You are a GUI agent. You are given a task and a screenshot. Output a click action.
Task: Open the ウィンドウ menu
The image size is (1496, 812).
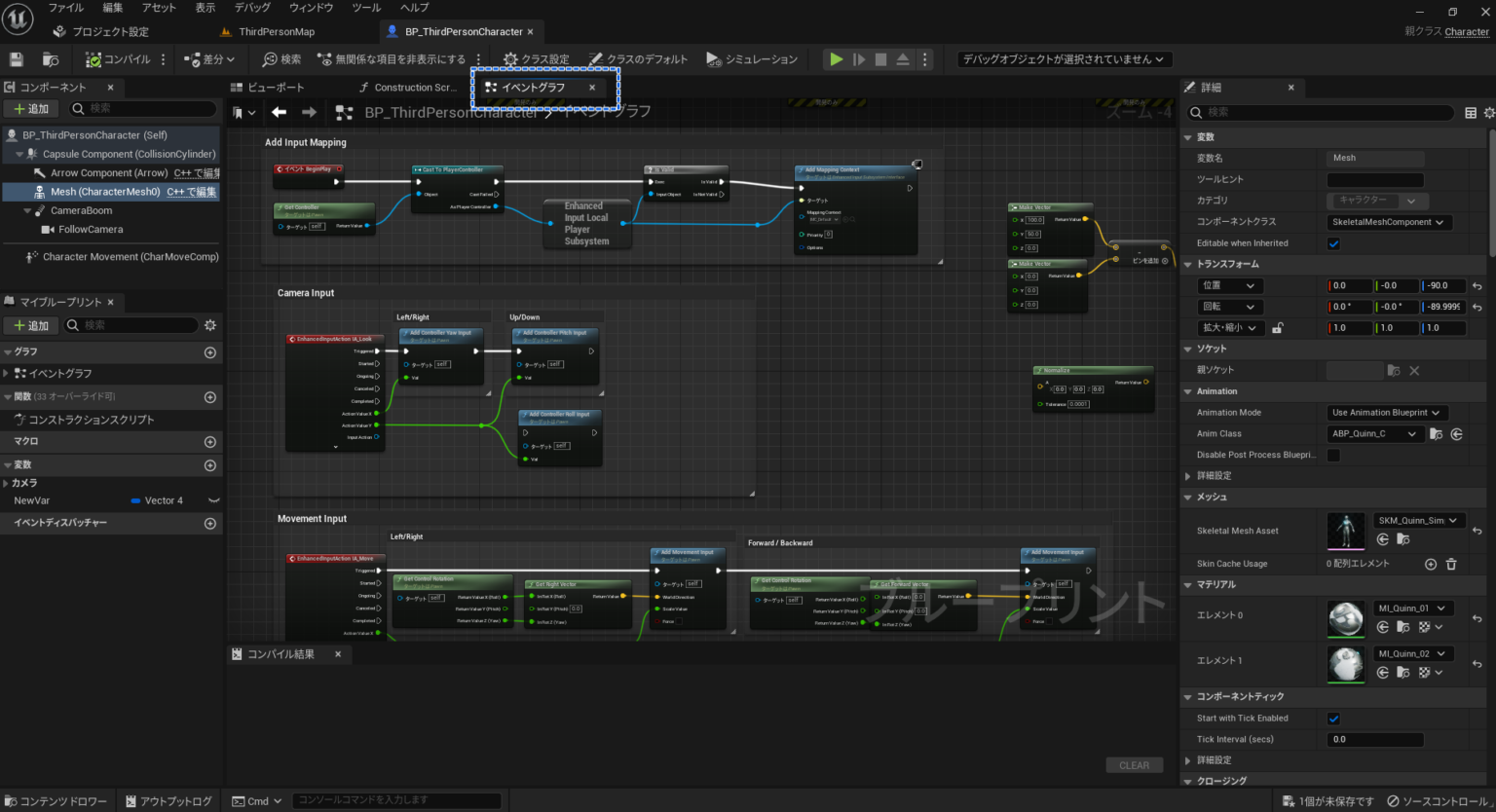point(311,8)
